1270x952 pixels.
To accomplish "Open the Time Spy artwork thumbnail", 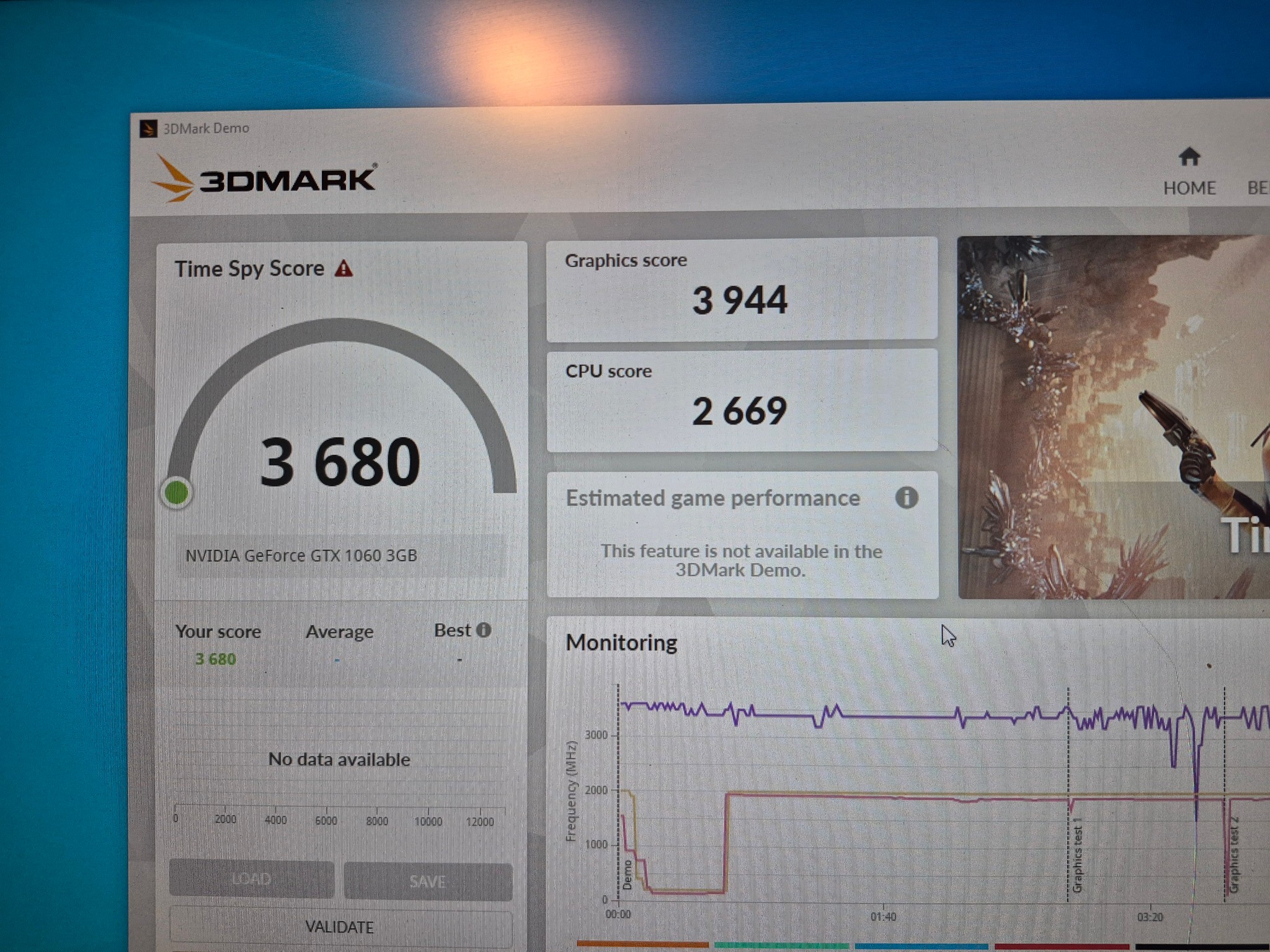I will 1114,417.
